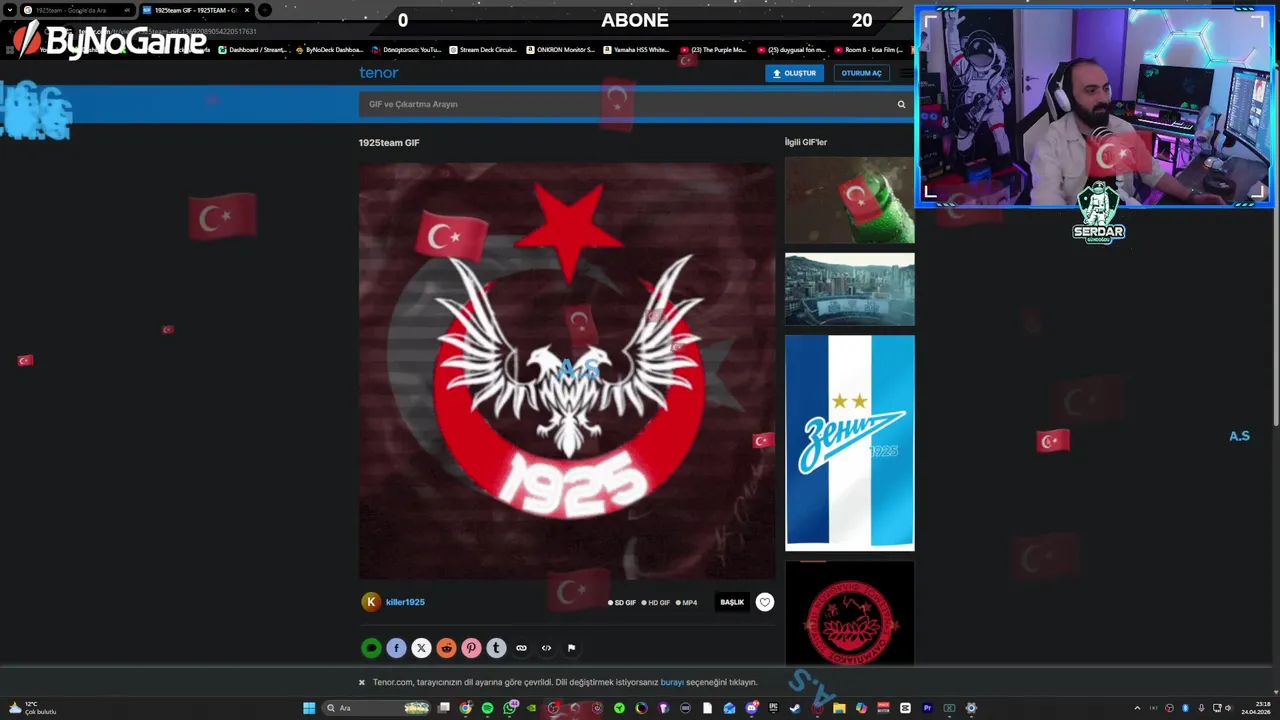This screenshot has height=720, width=1280.
Task: Click the BAŞLIK caption button
Action: pos(732,602)
